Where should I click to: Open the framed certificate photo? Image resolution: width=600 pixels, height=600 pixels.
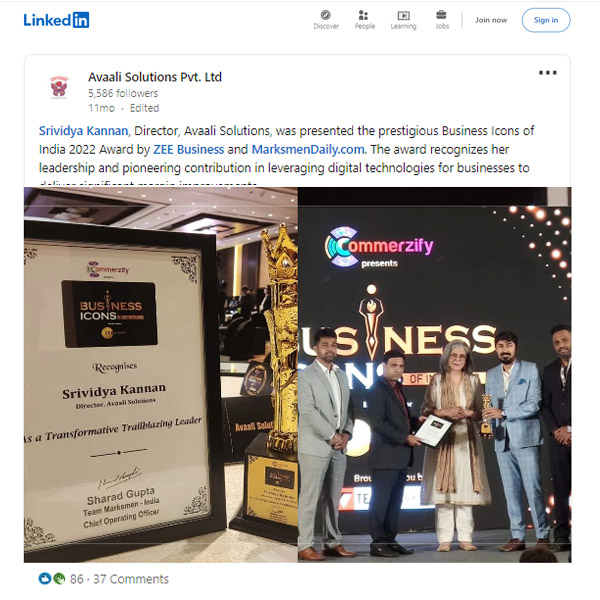[x=161, y=375]
